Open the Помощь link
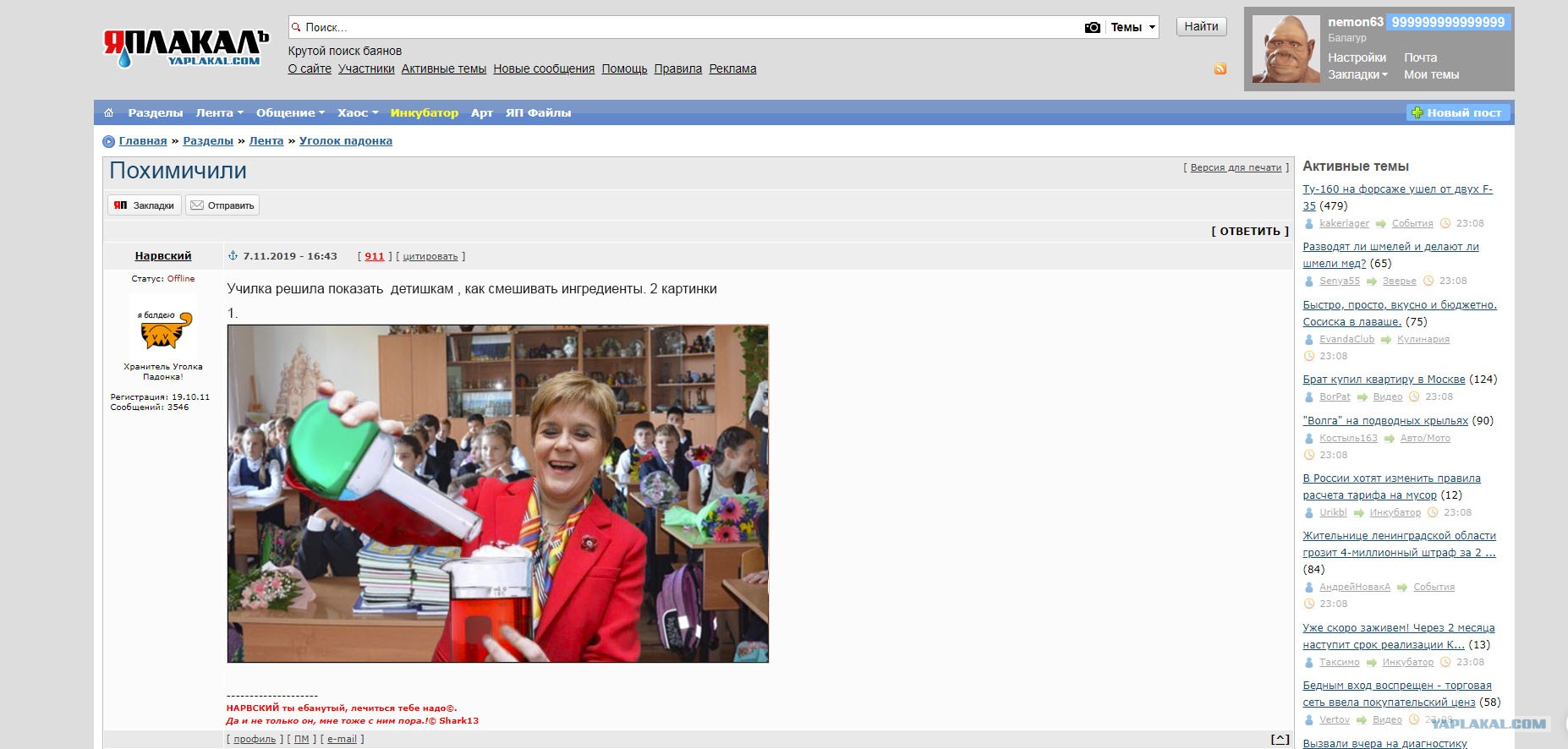The height and width of the screenshot is (749, 1568). pos(624,68)
